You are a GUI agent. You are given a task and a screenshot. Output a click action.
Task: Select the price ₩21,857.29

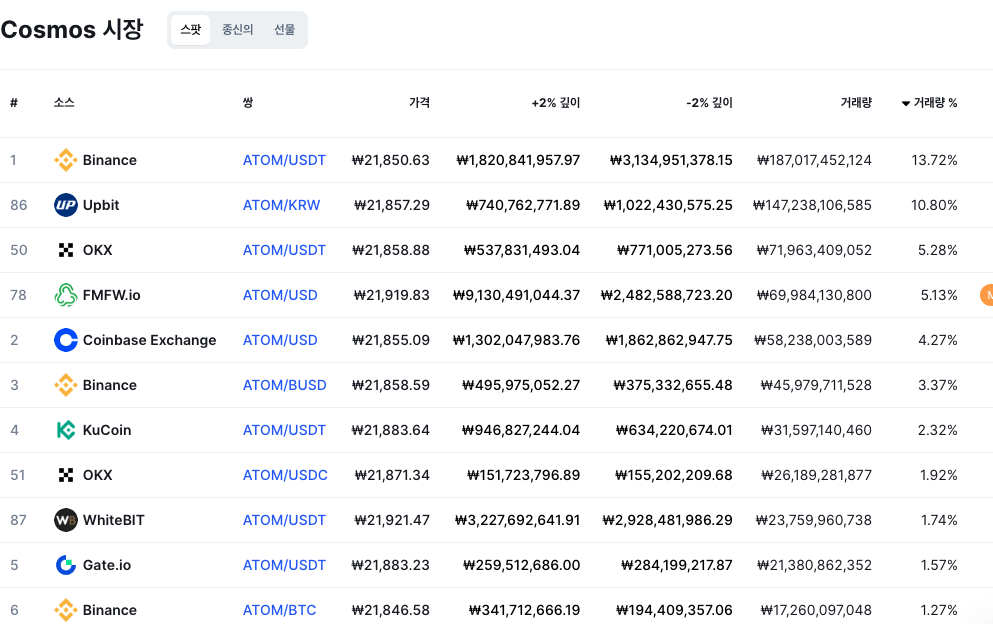pyautogui.click(x=391, y=205)
